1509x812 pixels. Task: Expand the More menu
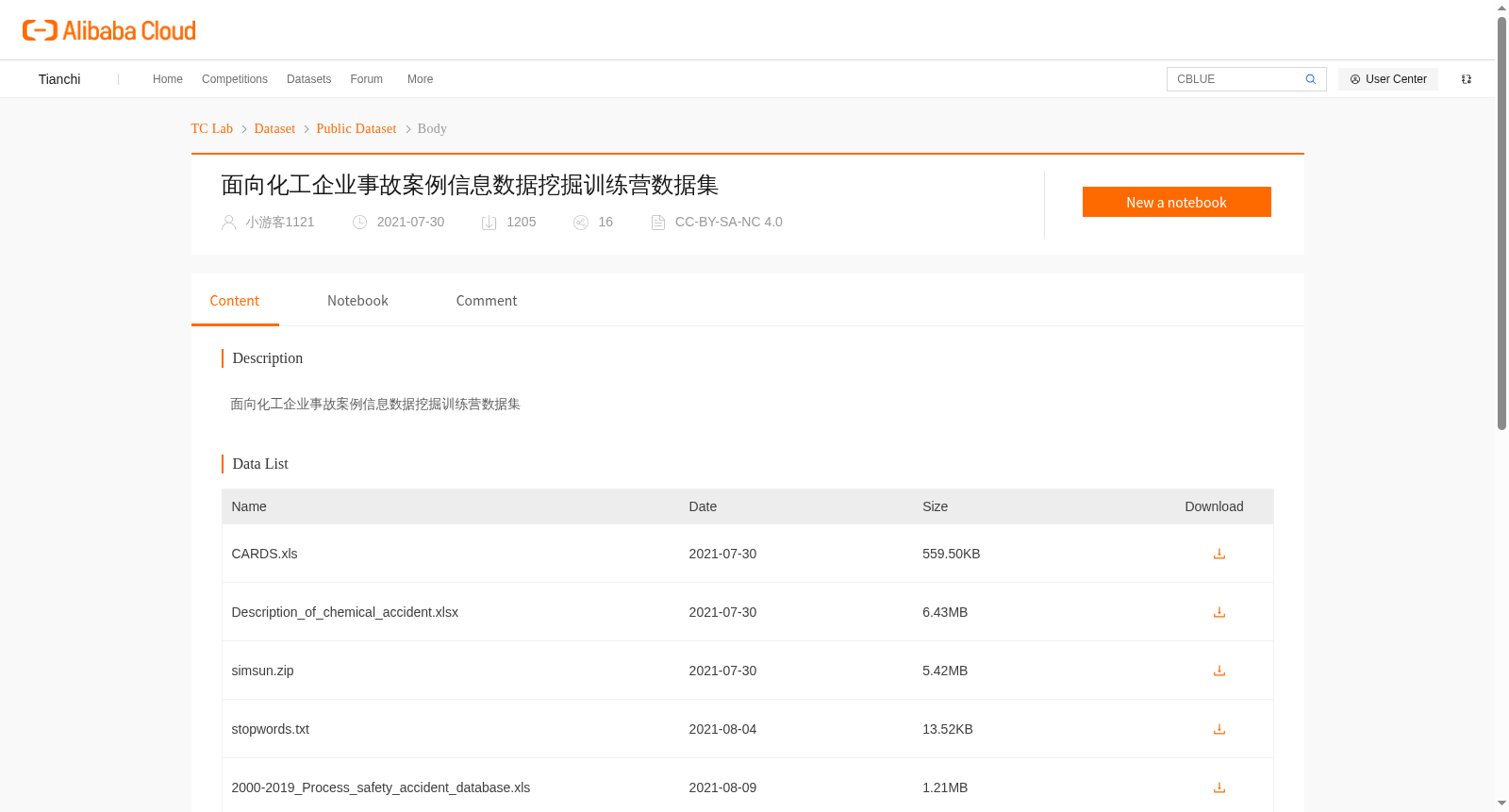tap(420, 79)
